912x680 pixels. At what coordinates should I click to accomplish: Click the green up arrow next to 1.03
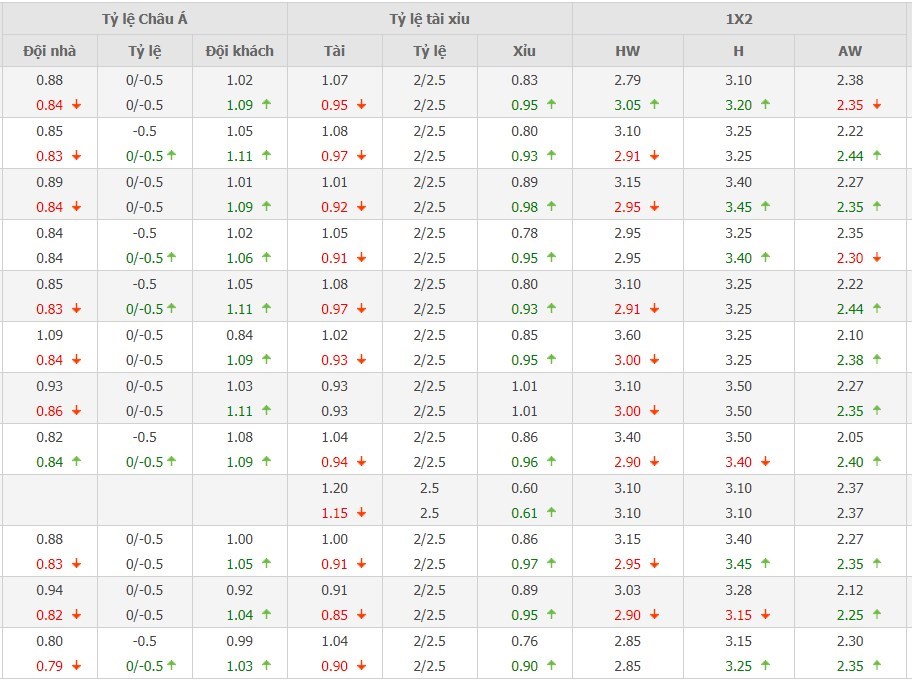click(266, 666)
